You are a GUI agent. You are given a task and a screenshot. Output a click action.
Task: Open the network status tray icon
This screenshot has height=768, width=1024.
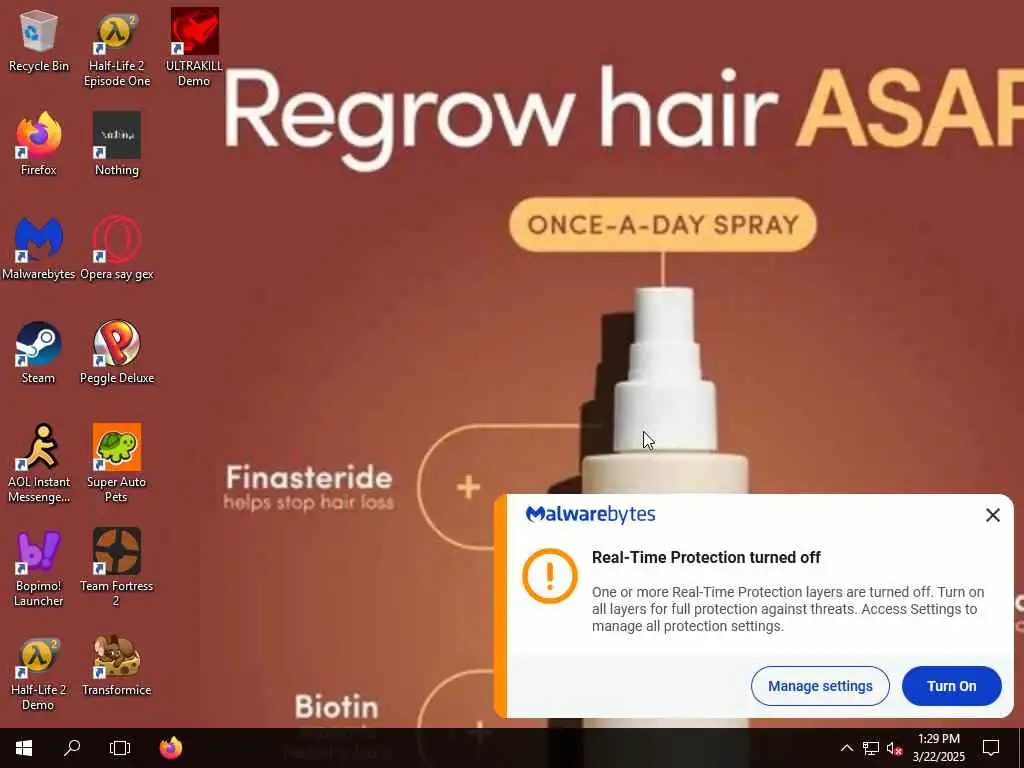point(871,748)
